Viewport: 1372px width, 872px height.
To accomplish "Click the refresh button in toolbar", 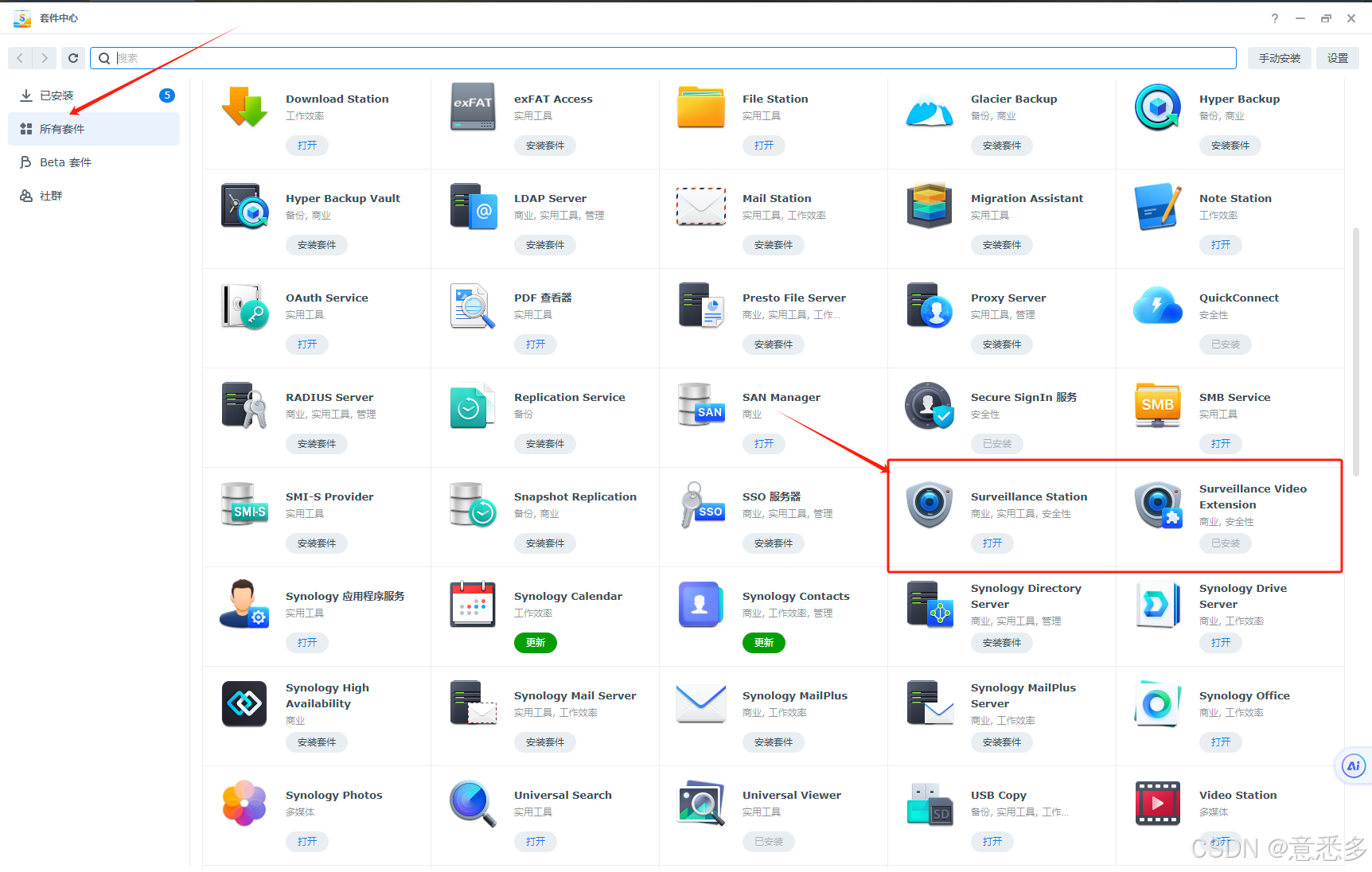I will (73, 58).
